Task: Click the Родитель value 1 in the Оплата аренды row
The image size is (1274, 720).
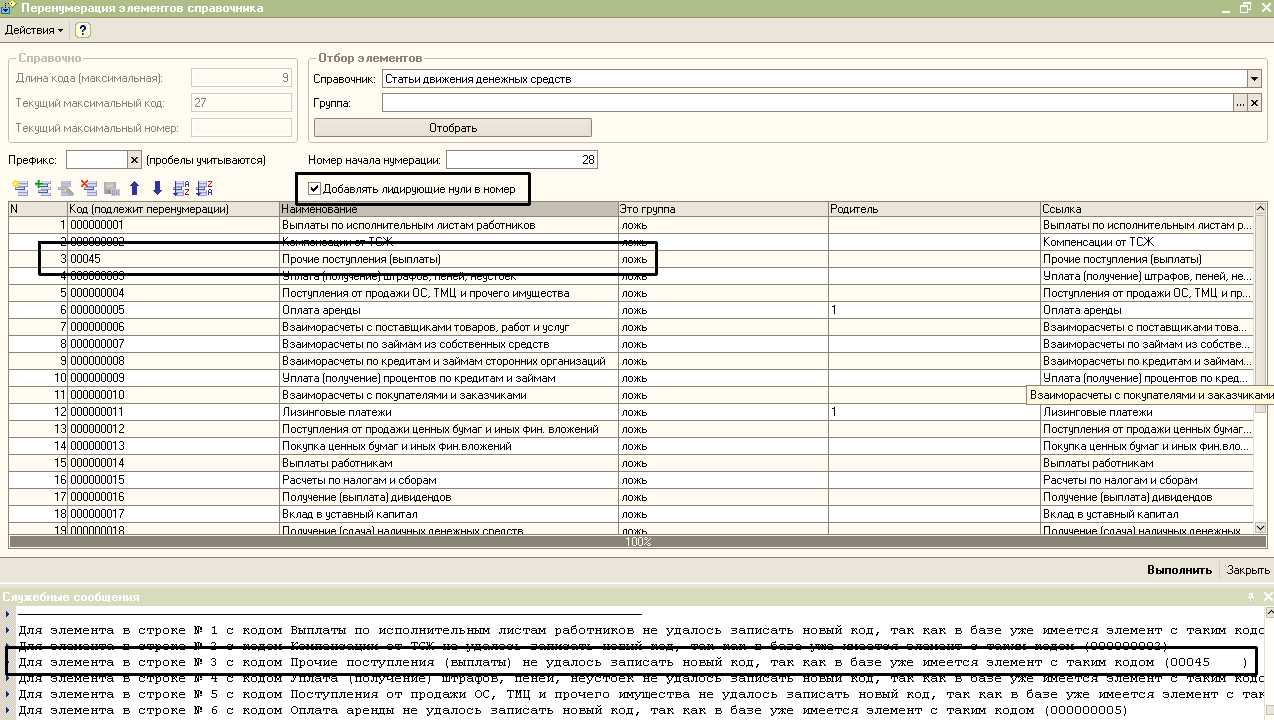Action: 934,310
